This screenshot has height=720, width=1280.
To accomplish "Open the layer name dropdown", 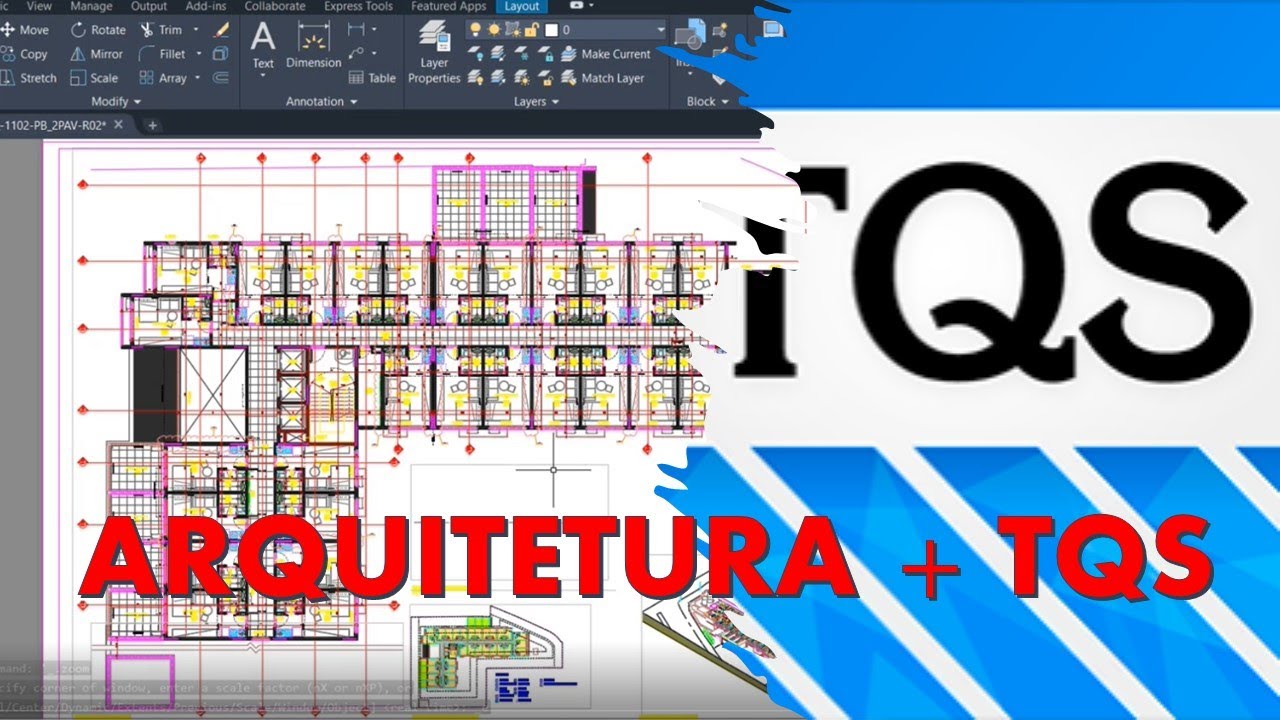I will (x=660, y=30).
